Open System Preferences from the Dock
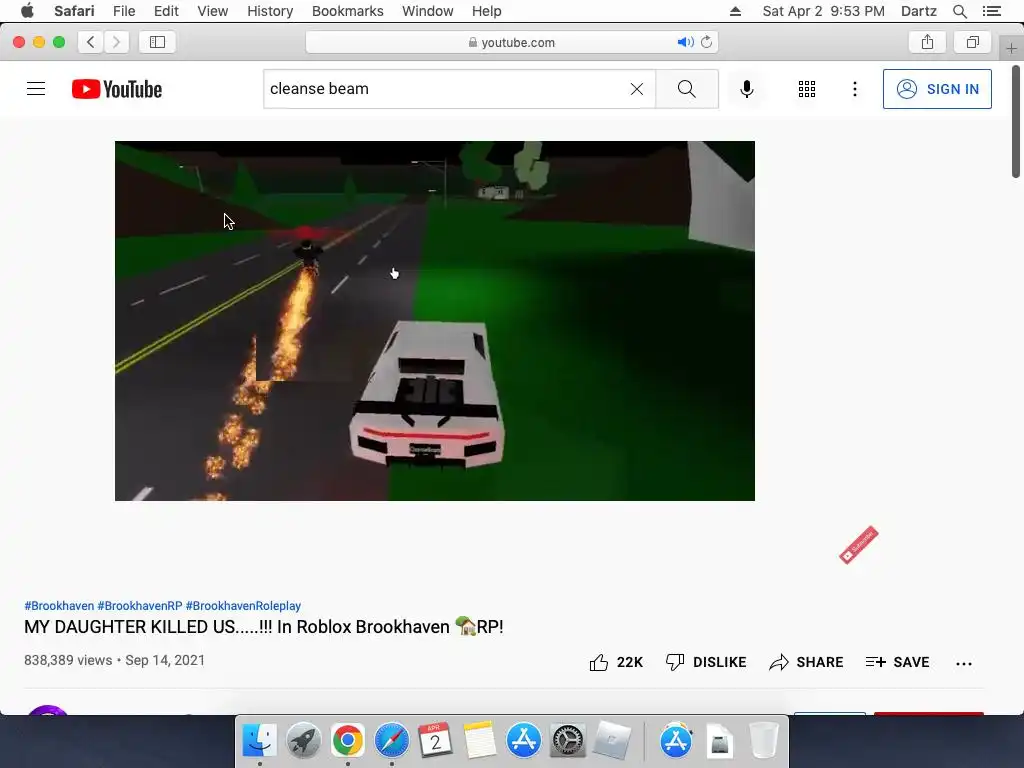 click(567, 741)
